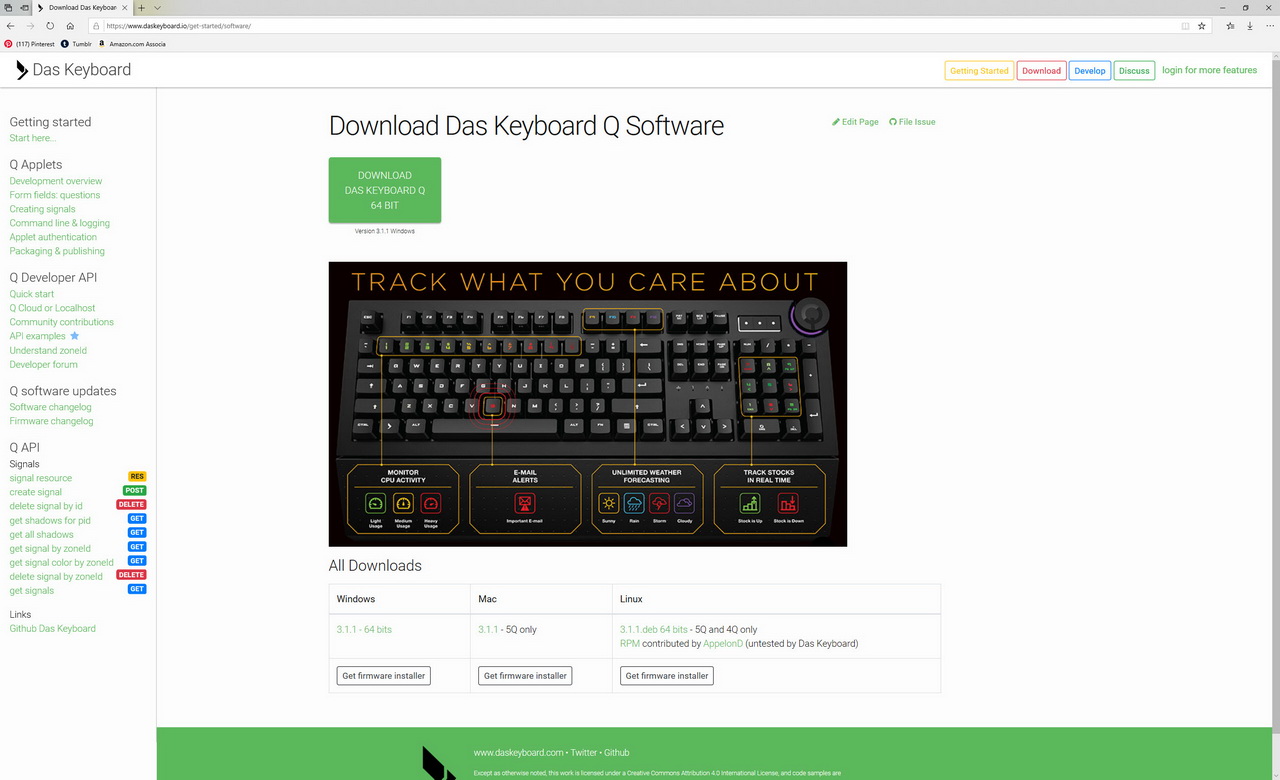Open Pinterest bookmark in favorites bar

click(x=29, y=44)
